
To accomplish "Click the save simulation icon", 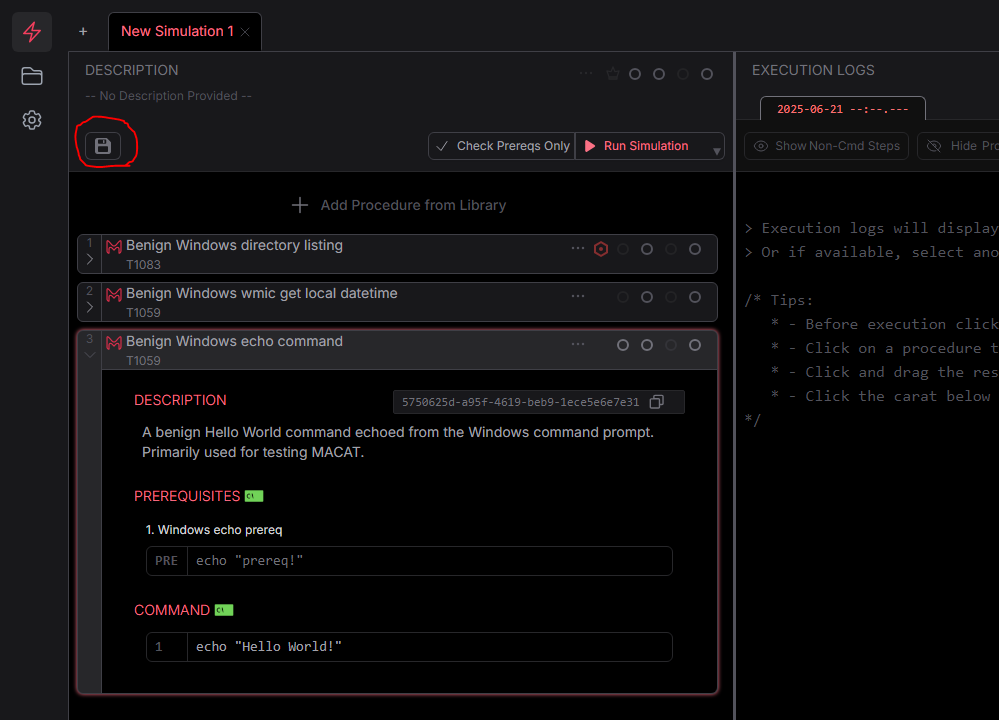I will click(104, 144).
